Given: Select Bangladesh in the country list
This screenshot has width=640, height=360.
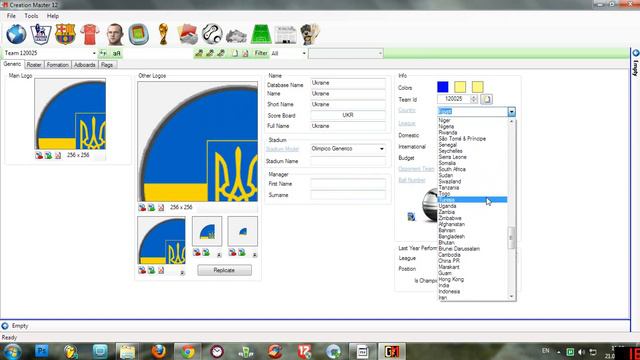Looking at the screenshot, I should [472, 236].
